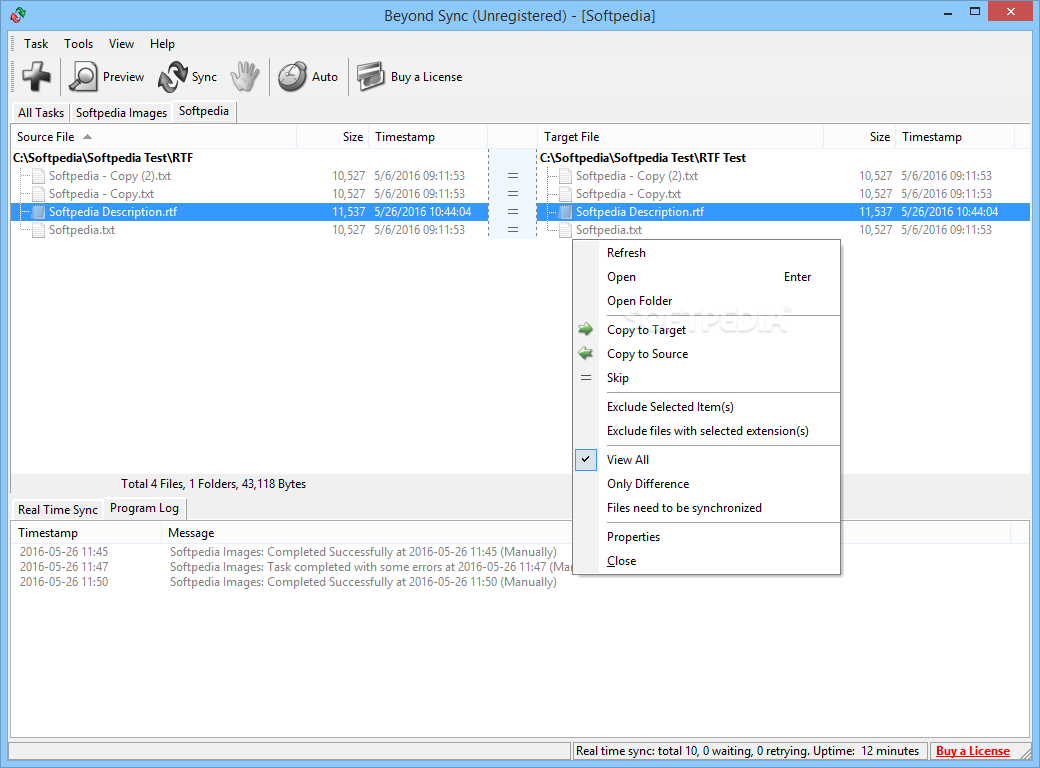The height and width of the screenshot is (768, 1040).
Task: Click the credit card Buy a License icon
Action: [371, 77]
